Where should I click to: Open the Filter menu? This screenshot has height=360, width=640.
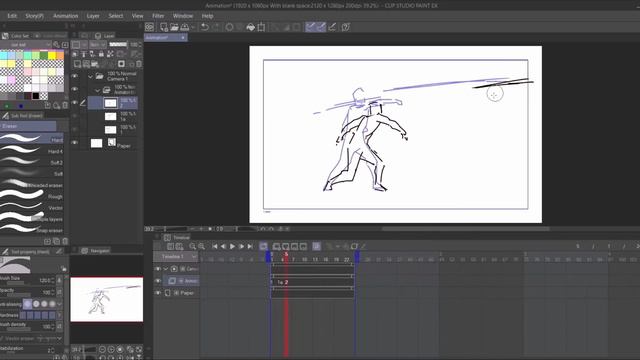158,16
